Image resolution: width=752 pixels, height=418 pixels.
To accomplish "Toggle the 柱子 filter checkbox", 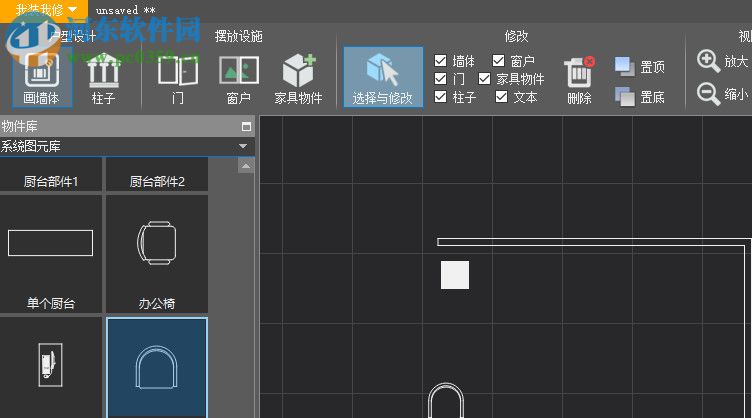I will [x=440, y=97].
